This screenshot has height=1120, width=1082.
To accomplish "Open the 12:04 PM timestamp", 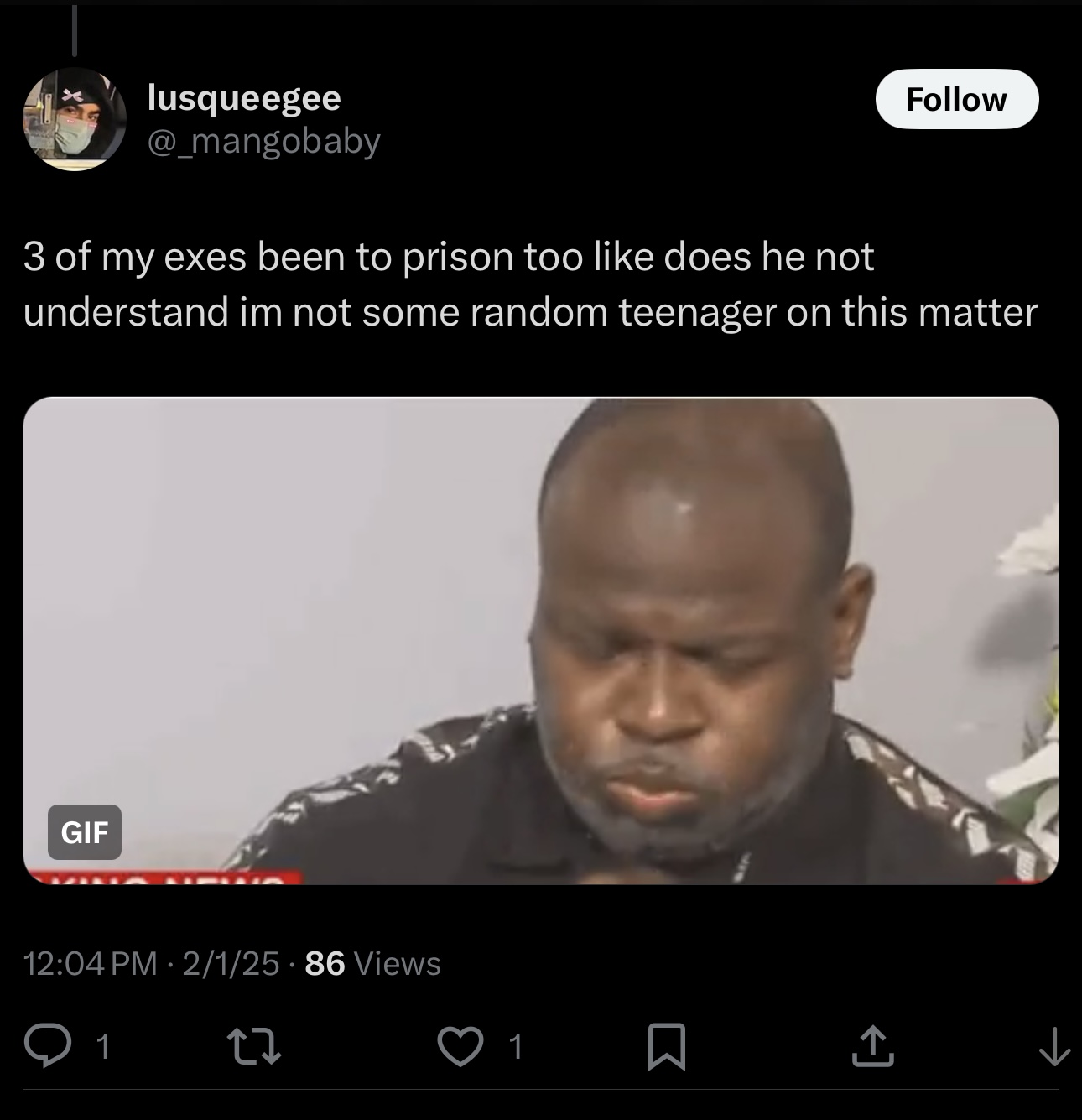I will 91,963.
